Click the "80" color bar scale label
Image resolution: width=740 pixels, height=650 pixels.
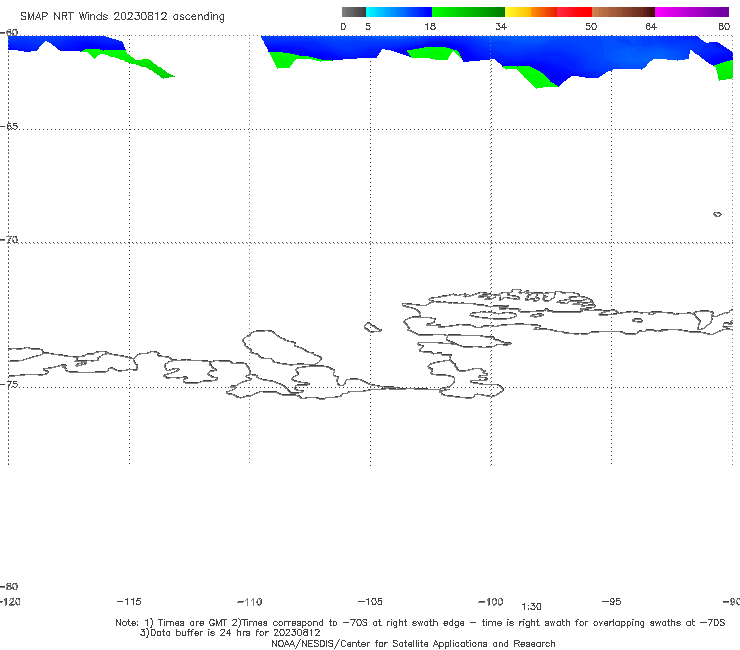pos(724,27)
